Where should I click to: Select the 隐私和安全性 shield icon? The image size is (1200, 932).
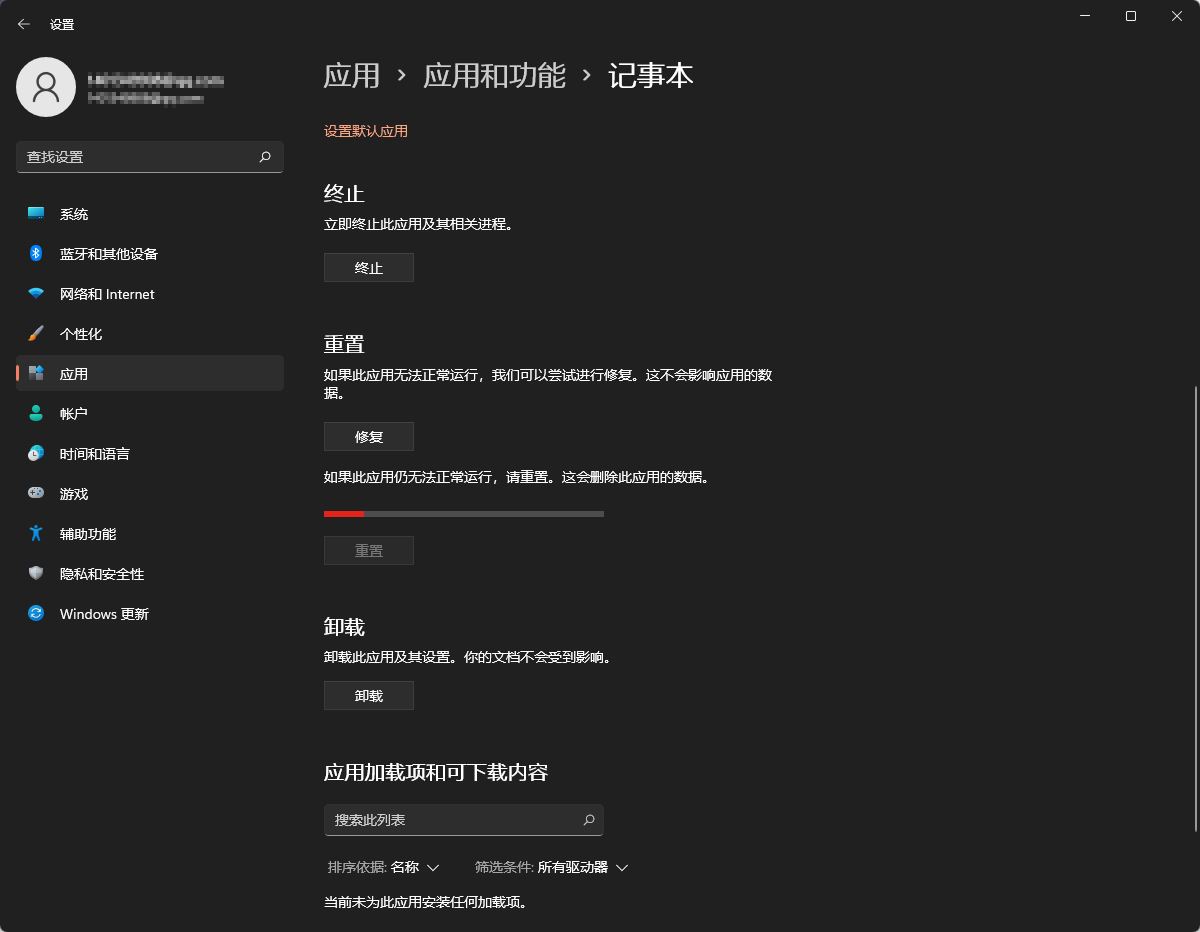(x=35, y=573)
